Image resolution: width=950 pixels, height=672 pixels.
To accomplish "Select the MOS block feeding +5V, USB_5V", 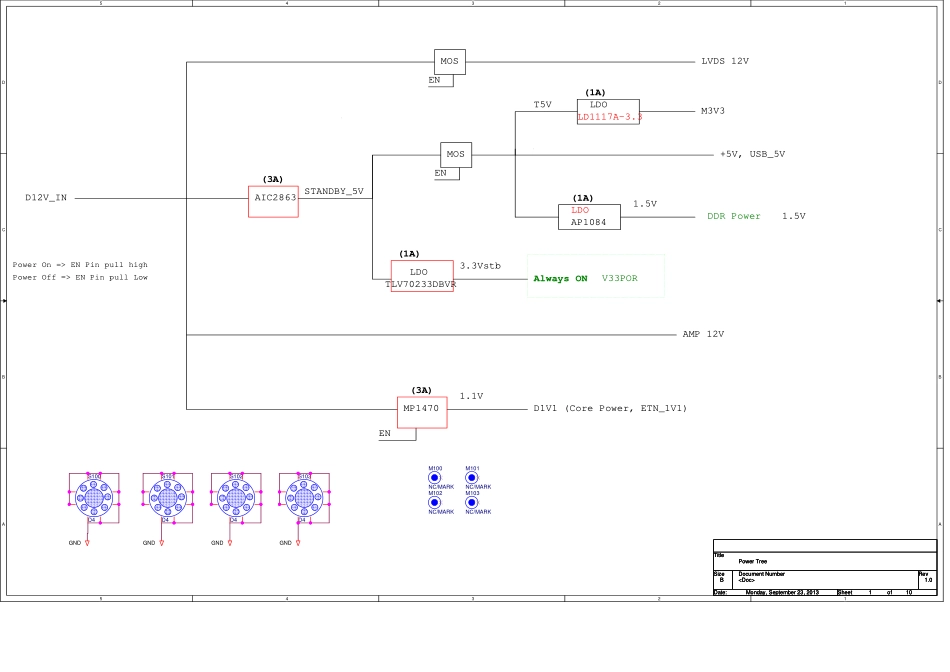I will coord(455,155).
